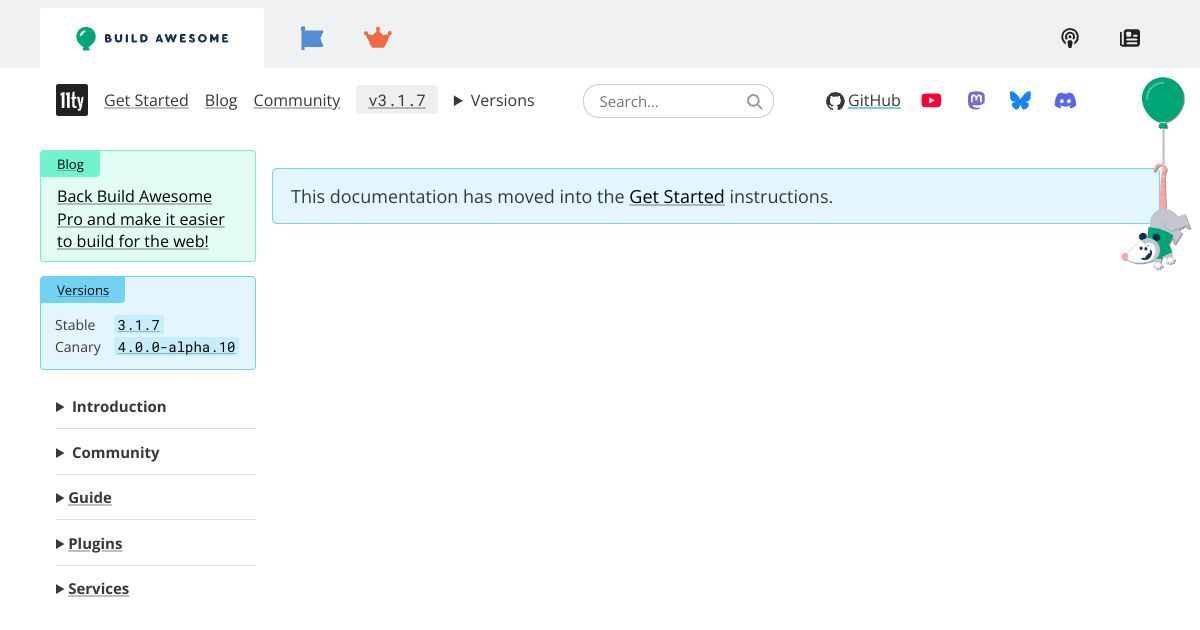Focus the Search input field

(x=678, y=101)
